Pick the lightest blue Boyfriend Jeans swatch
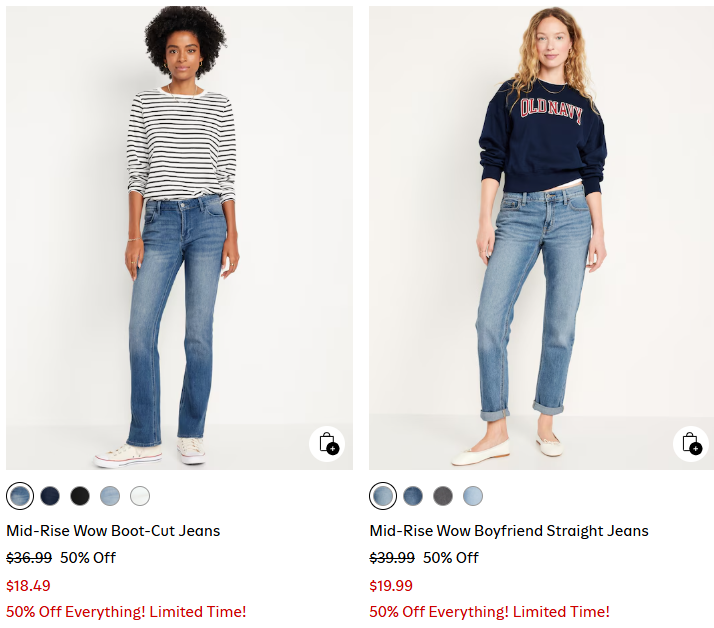The width and height of the screenshot is (714, 628). coord(473,495)
